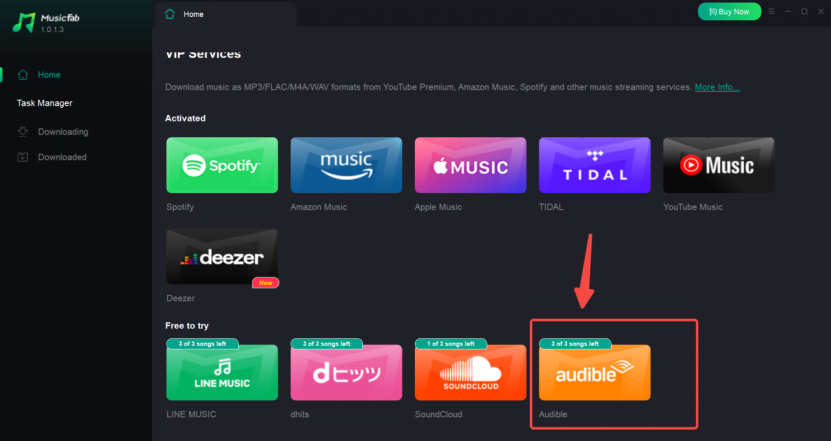Click the Downloaded icon in sidebar

coord(23,157)
